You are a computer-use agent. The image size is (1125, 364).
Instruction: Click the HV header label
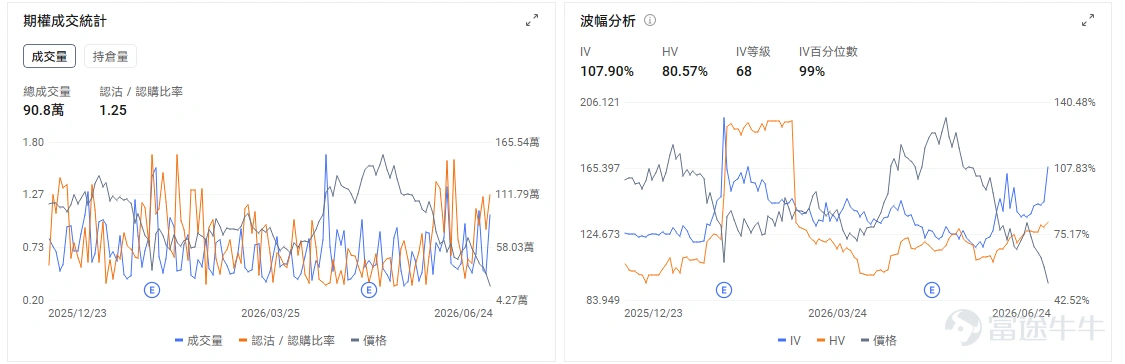[669, 52]
